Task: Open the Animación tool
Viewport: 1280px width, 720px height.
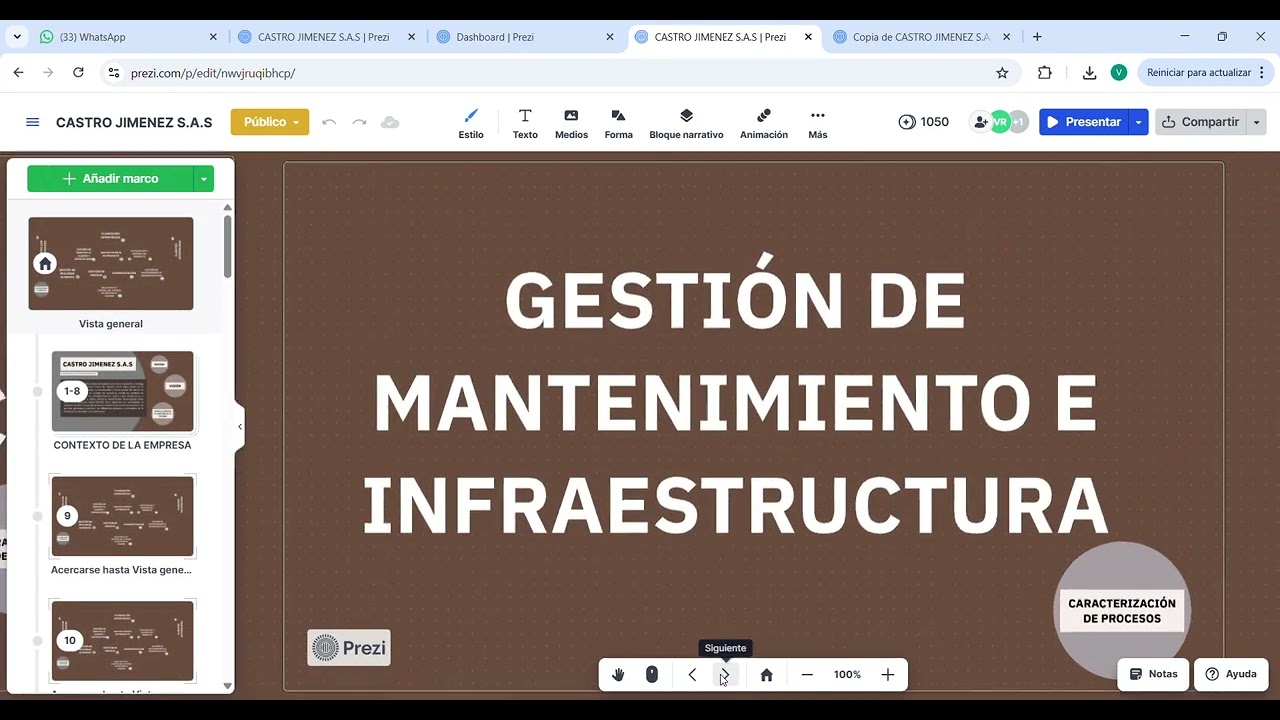Action: [x=764, y=123]
